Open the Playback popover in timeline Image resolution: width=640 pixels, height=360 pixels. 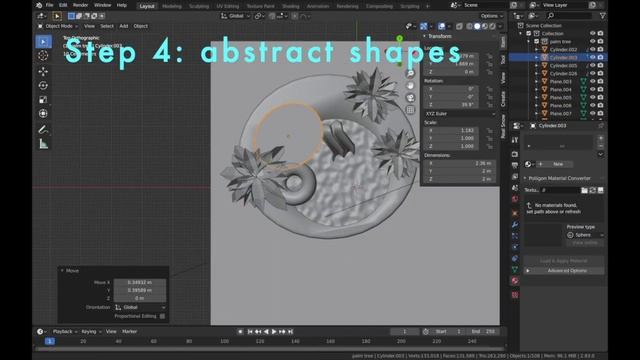tap(65, 331)
